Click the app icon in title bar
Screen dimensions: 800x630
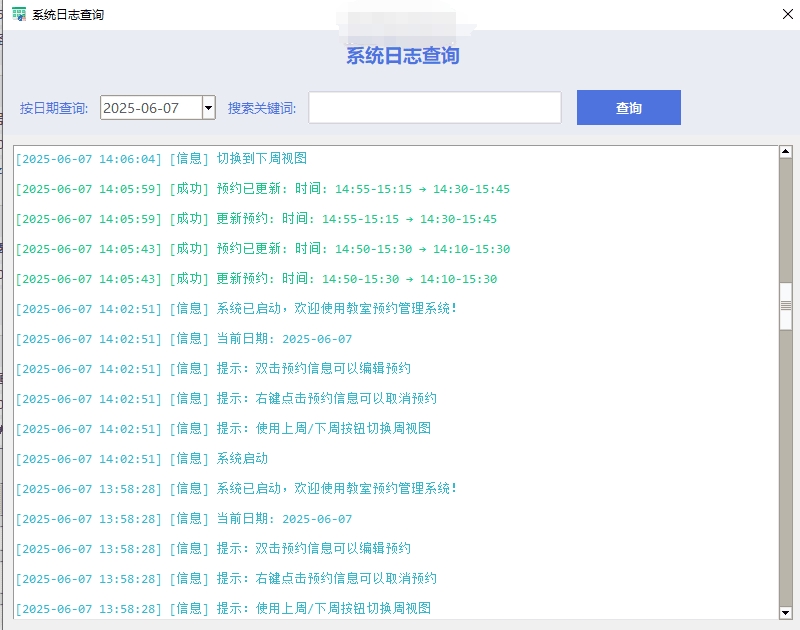(18, 15)
